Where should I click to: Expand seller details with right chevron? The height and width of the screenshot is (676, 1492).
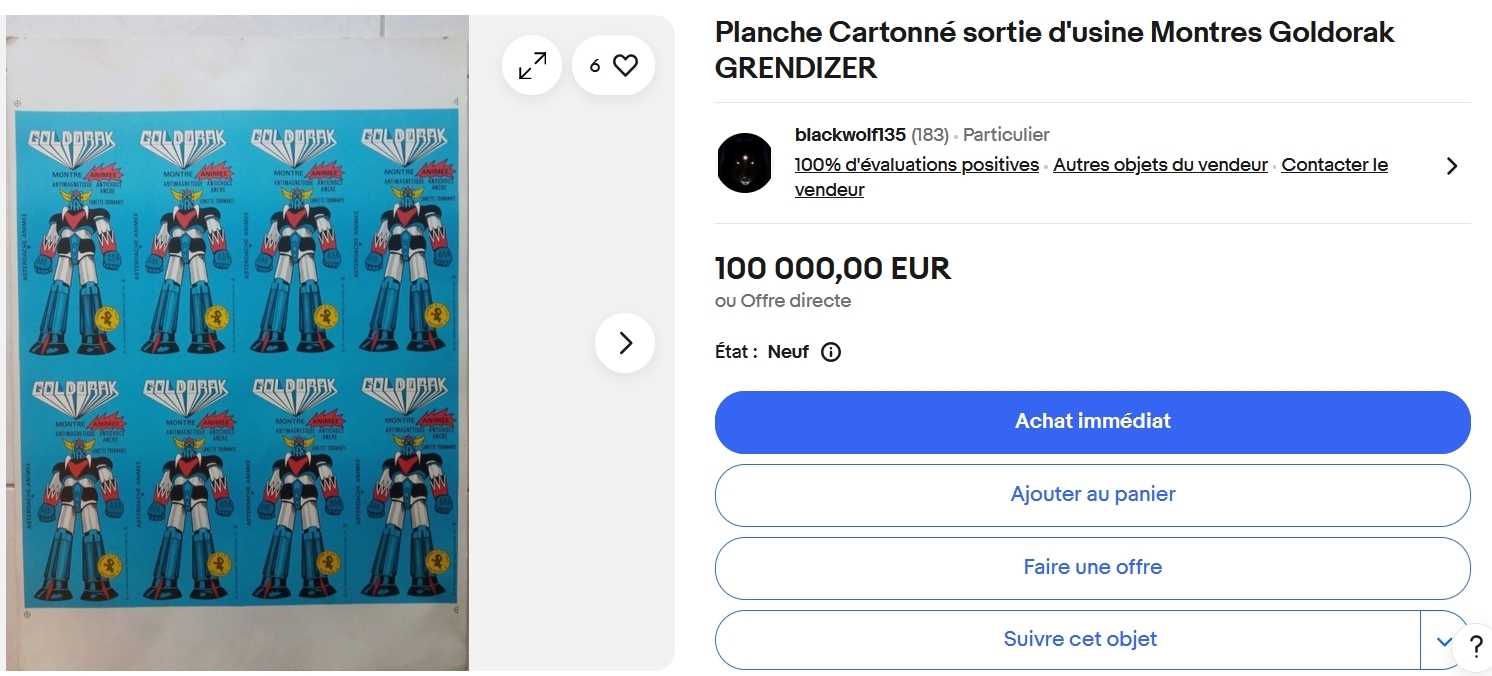point(1452,166)
